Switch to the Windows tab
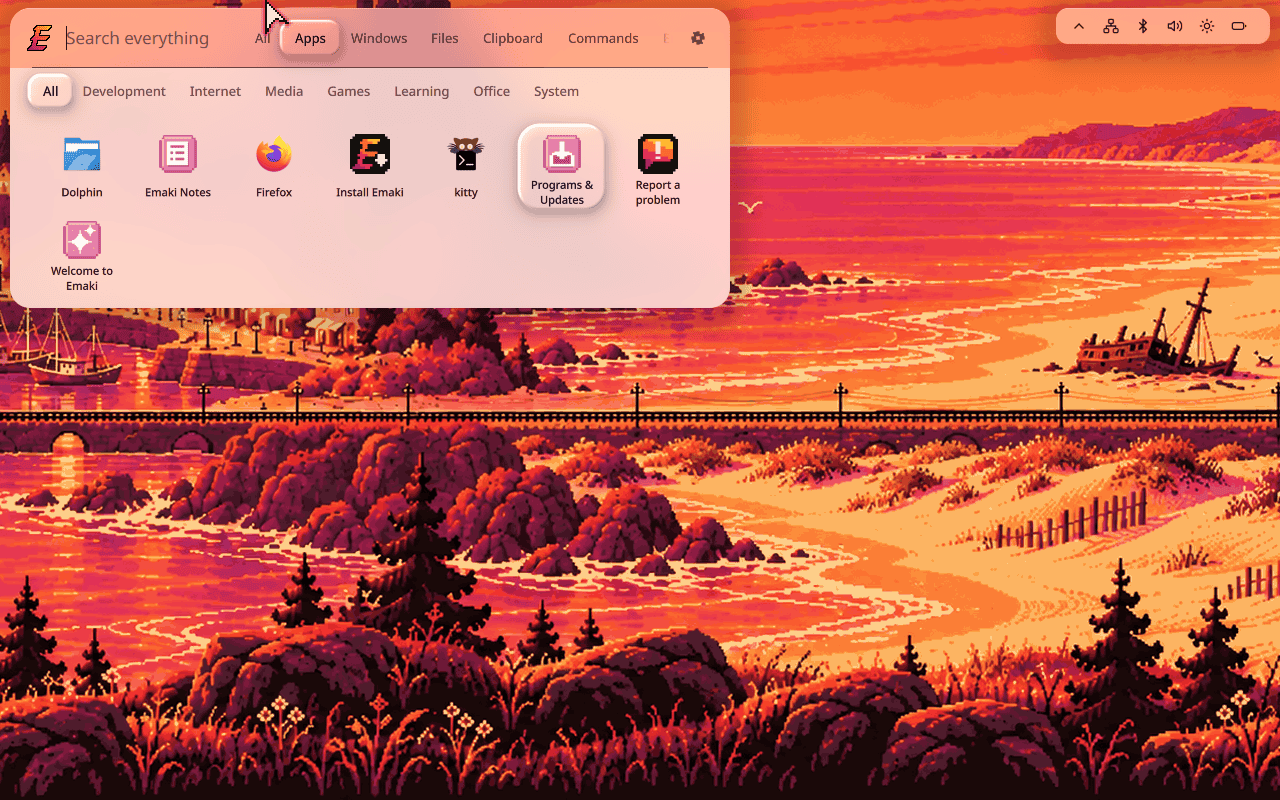 click(379, 38)
